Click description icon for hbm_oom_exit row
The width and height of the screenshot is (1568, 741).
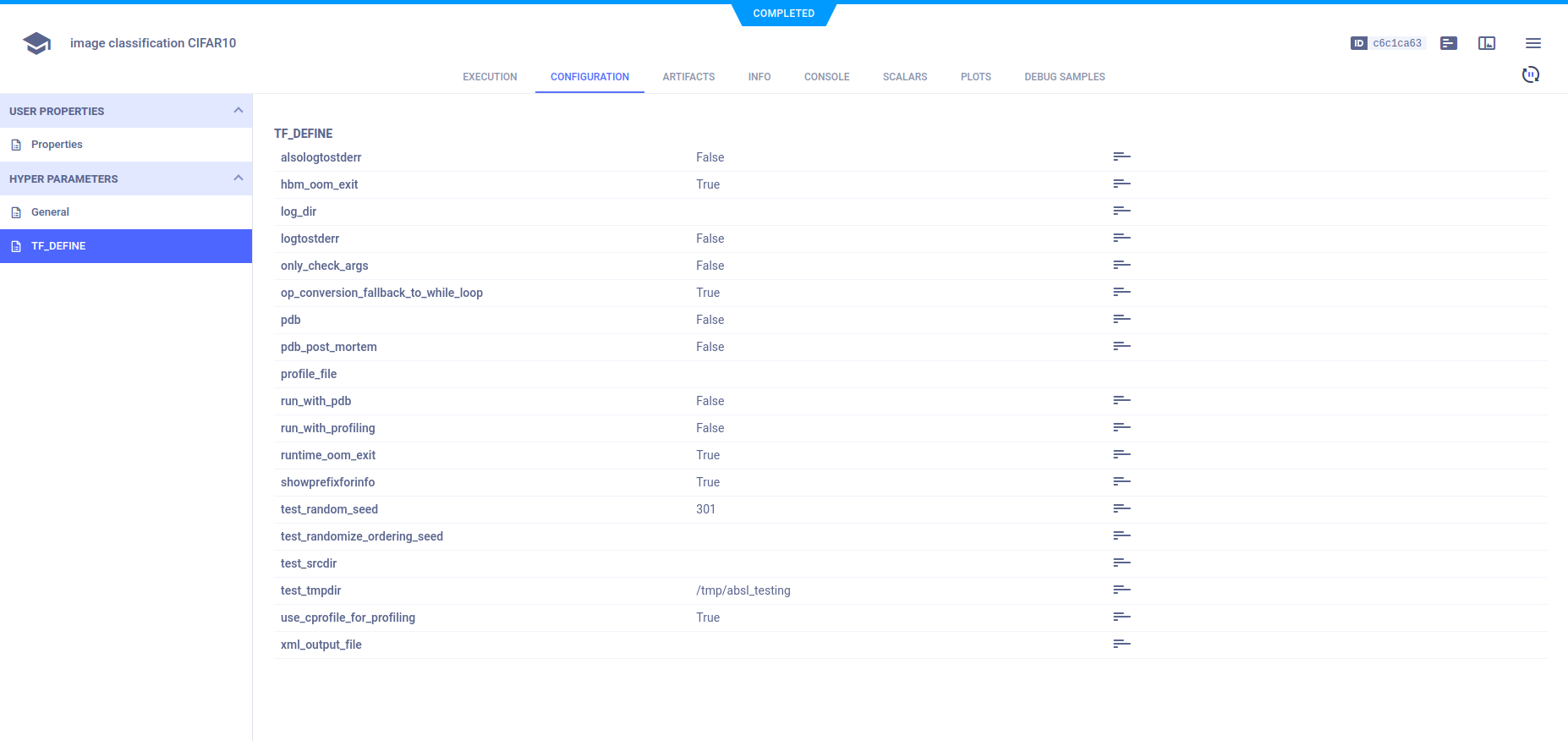tap(1121, 184)
